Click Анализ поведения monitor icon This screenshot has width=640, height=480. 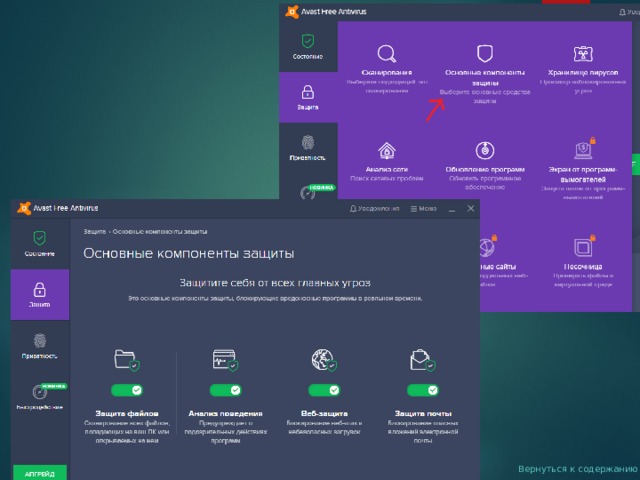[x=226, y=360]
